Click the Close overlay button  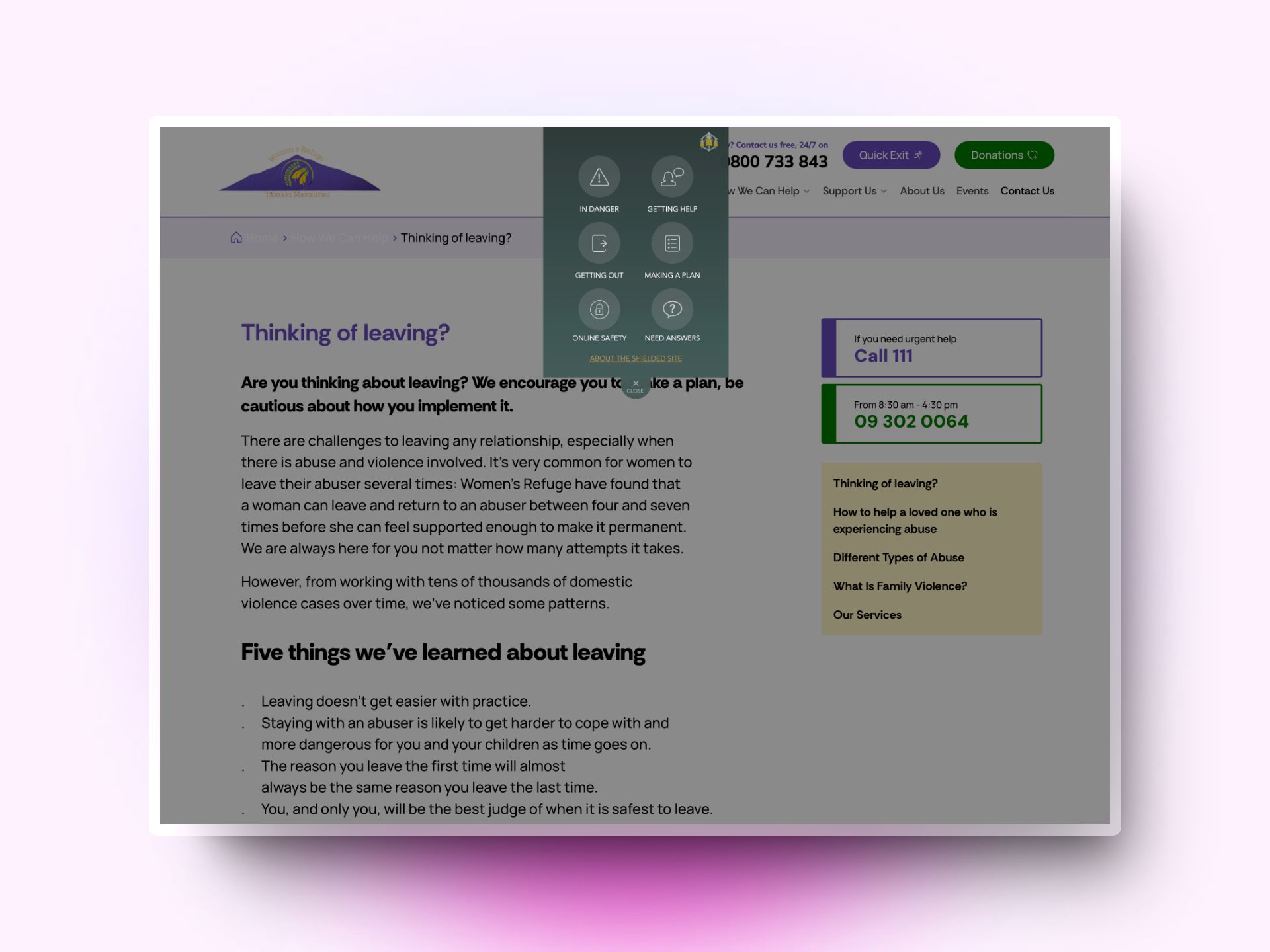[635, 385]
